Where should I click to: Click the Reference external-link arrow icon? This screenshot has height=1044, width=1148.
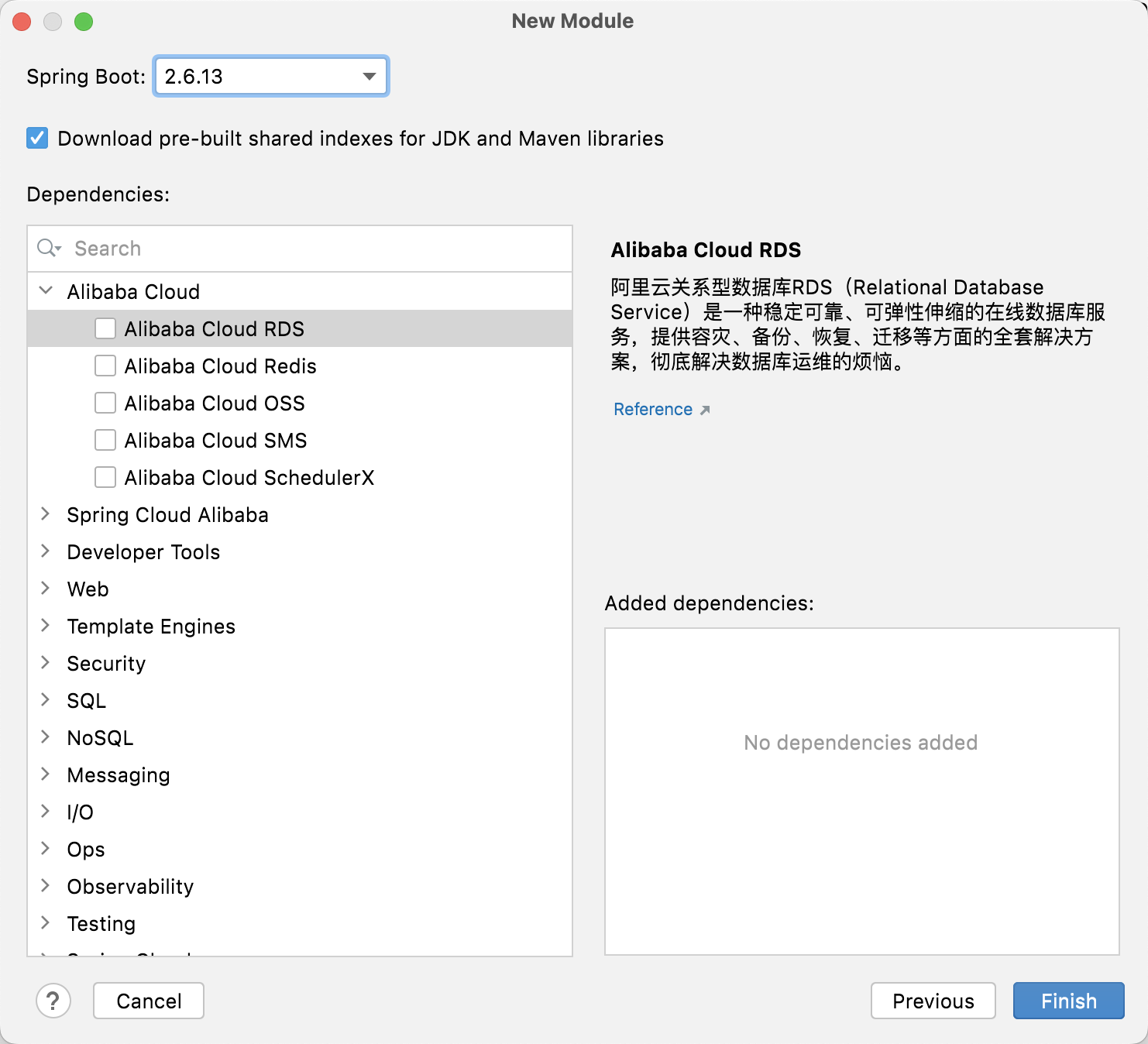[705, 410]
